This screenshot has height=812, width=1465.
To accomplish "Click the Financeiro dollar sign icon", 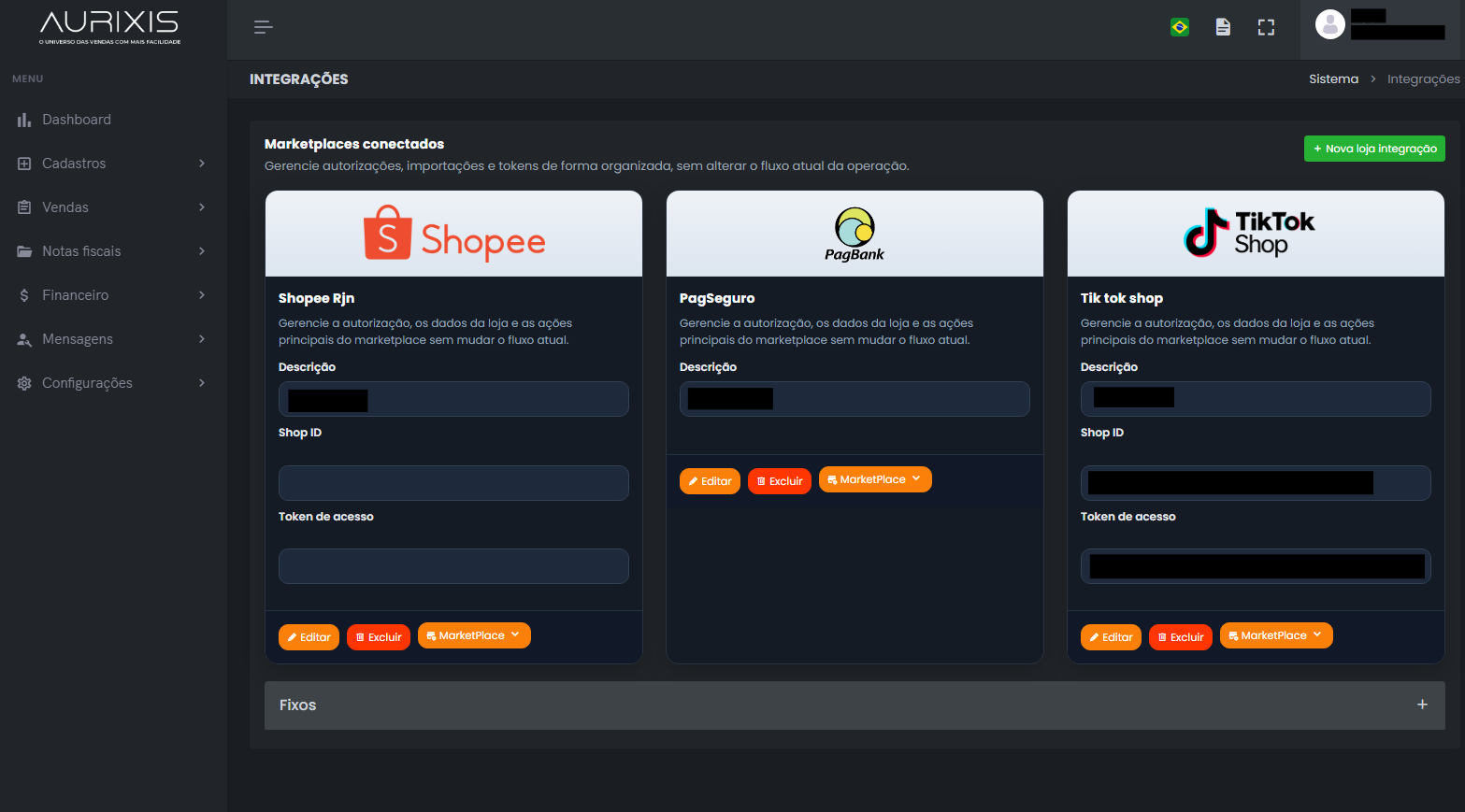I will 24,295.
